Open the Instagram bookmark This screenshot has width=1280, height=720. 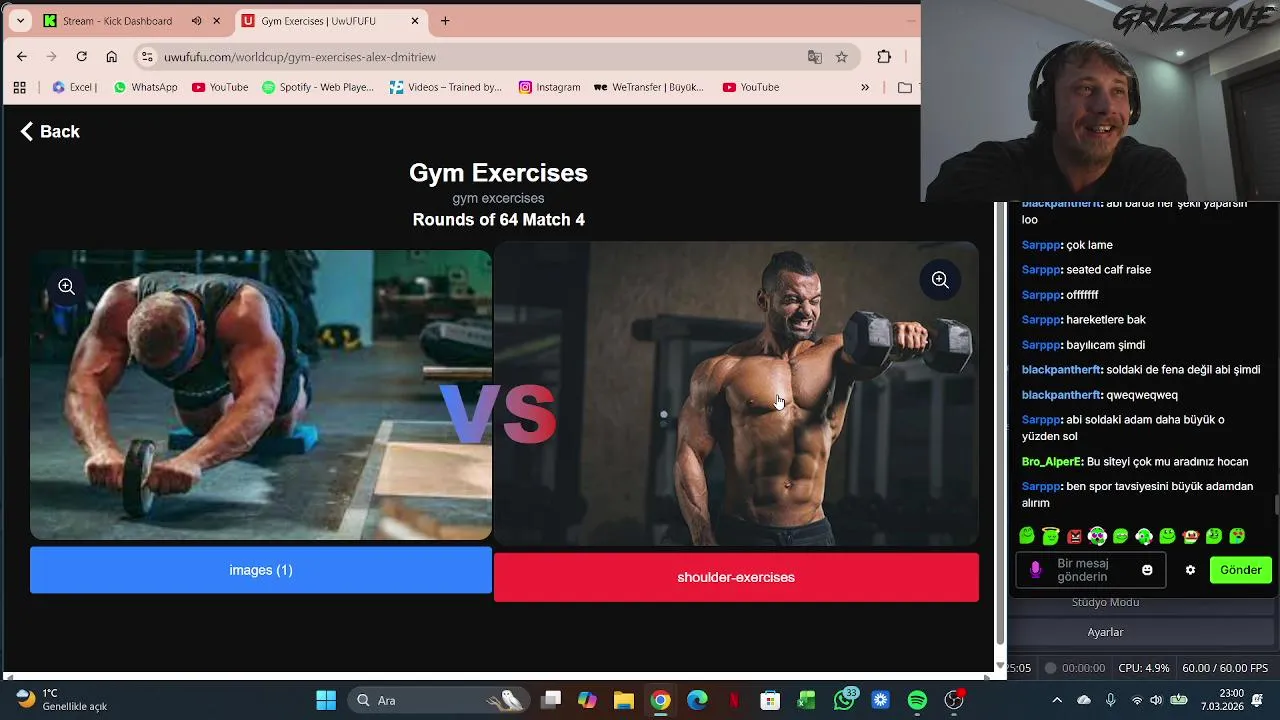pos(550,87)
